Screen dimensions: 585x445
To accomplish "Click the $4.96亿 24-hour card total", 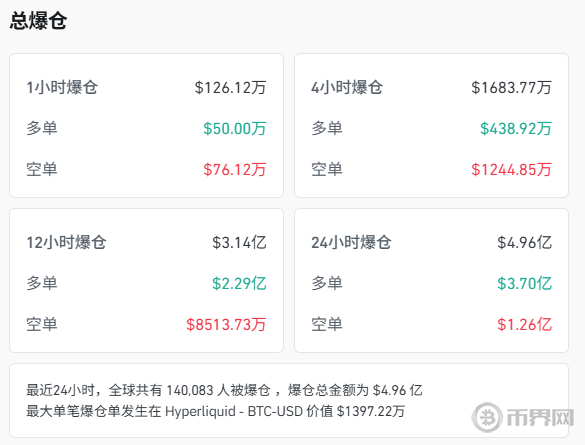I will tap(524, 242).
